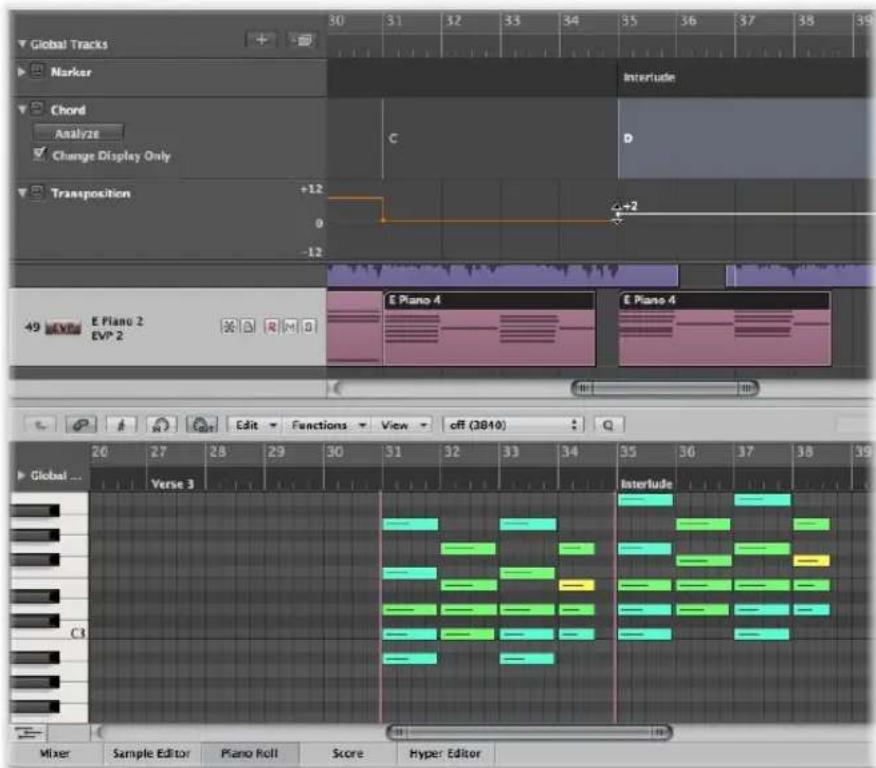Uncheck Change Display Only checkbox
Screen dimensions: 876x768
pyautogui.click(x=39, y=154)
